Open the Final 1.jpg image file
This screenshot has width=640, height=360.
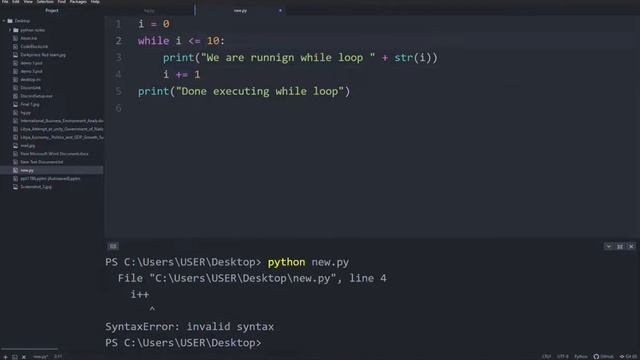(x=30, y=104)
